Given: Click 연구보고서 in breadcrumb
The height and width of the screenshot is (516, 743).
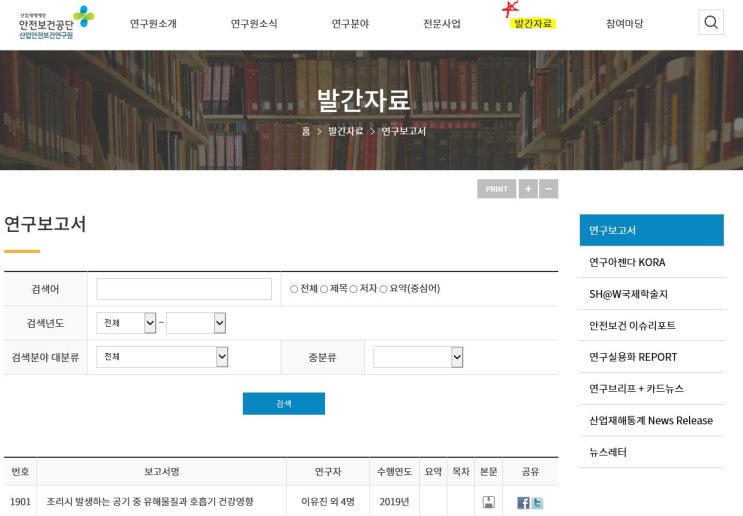Looking at the screenshot, I should tap(404, 131).
